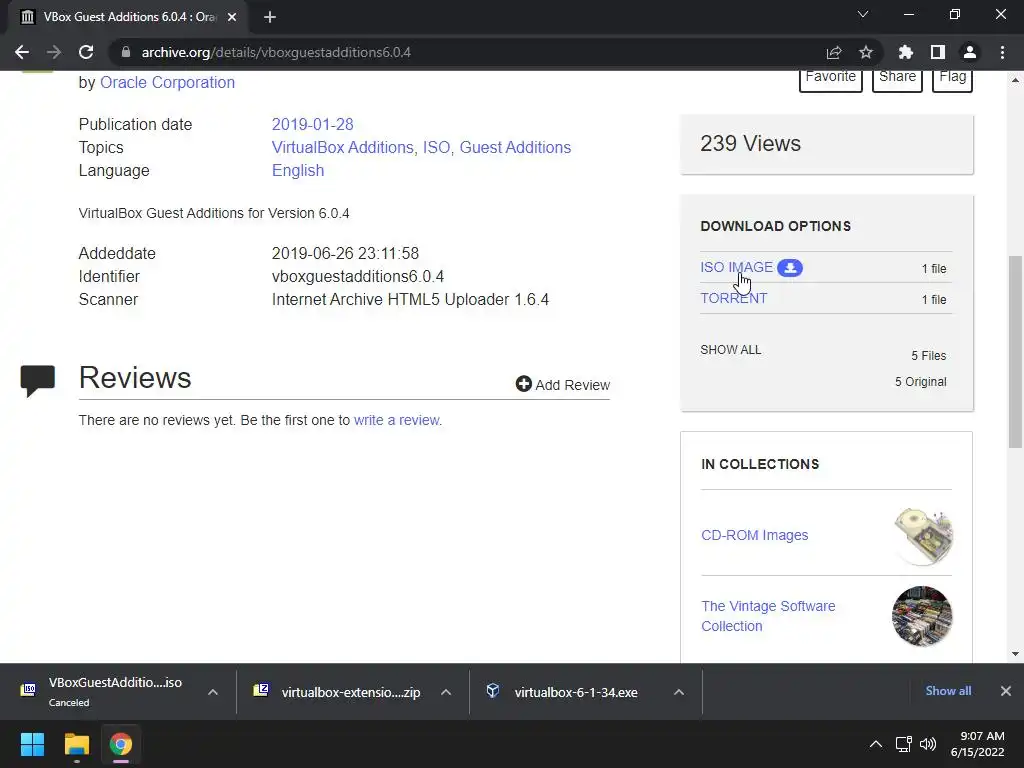Image resolution: width=1024 pixels, height=768 pixels.
Task: Open the Chrome profile avatar
Action: 970,52
